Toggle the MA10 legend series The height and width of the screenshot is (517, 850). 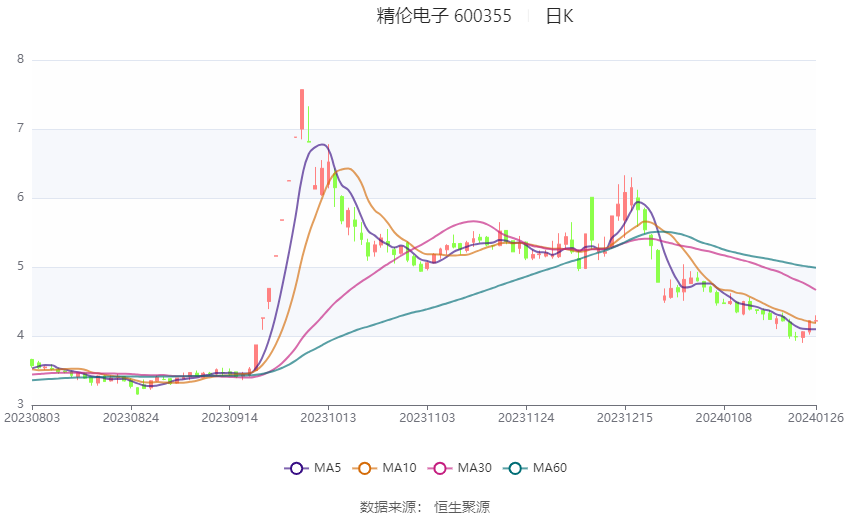(x=384, y=468)
